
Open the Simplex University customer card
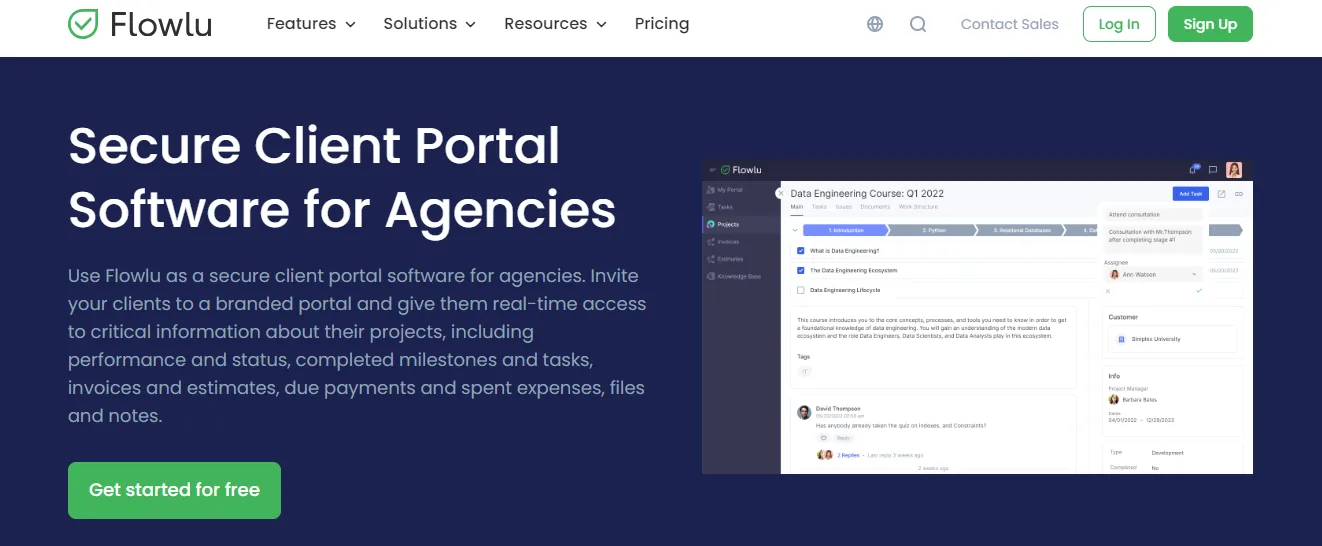(x=1172, y=339)
